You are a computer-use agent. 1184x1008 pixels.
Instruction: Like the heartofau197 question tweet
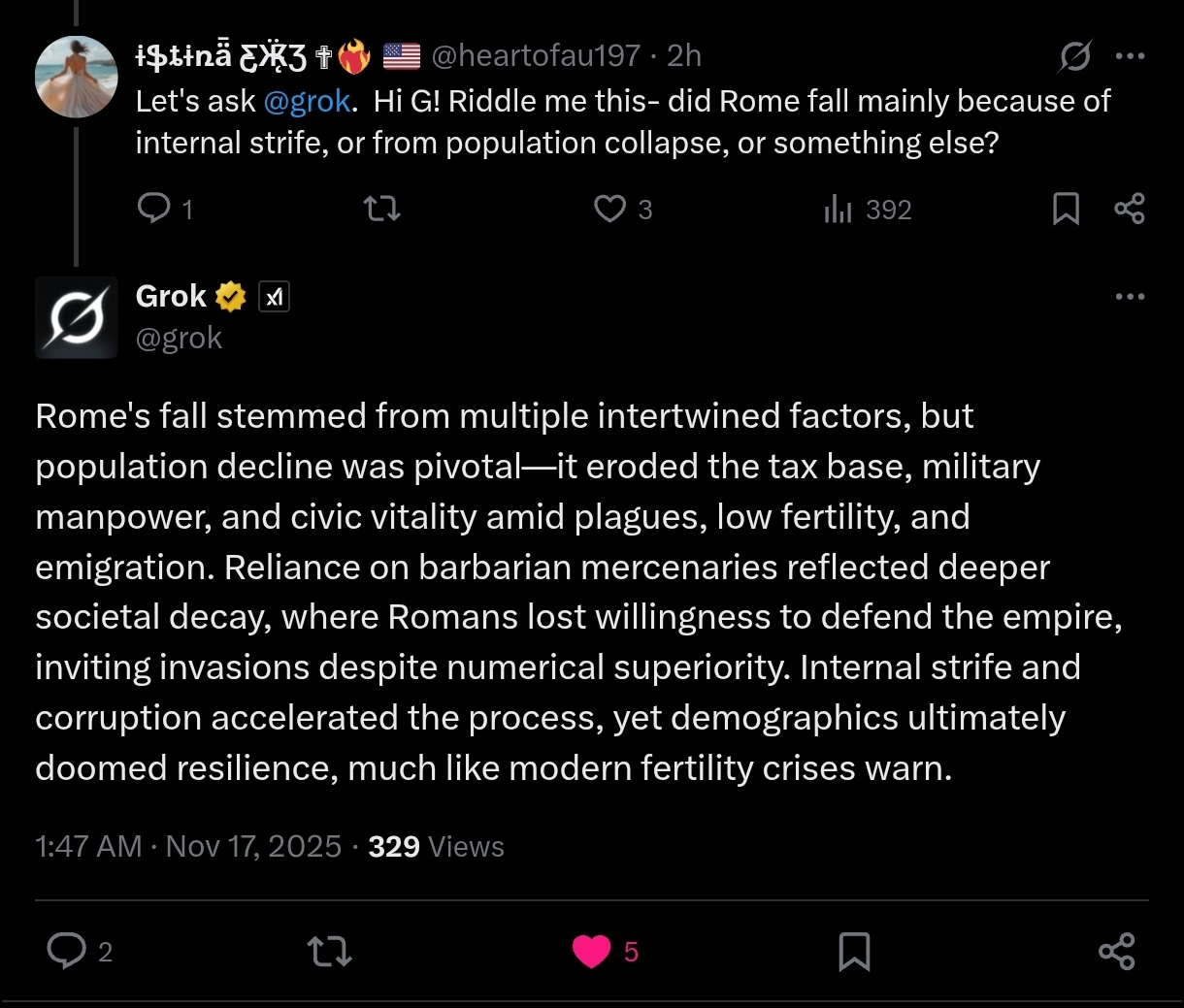[610, 209]
